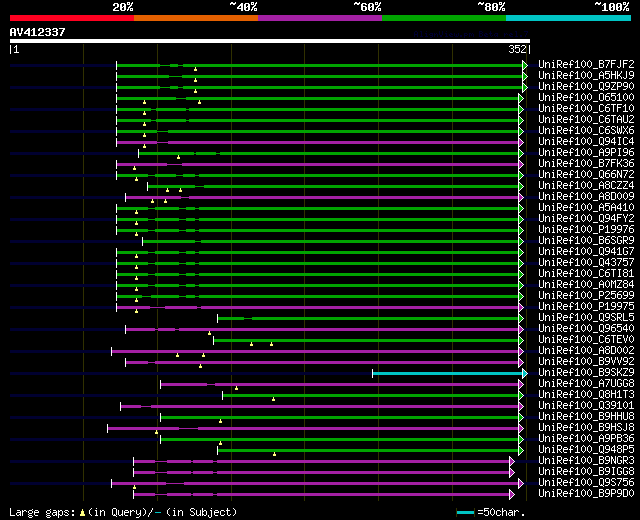Select the UniRef100_A8D009 label
Image resolution: width=640 pixels, height=520 pixels.
(x=586, y=197)
